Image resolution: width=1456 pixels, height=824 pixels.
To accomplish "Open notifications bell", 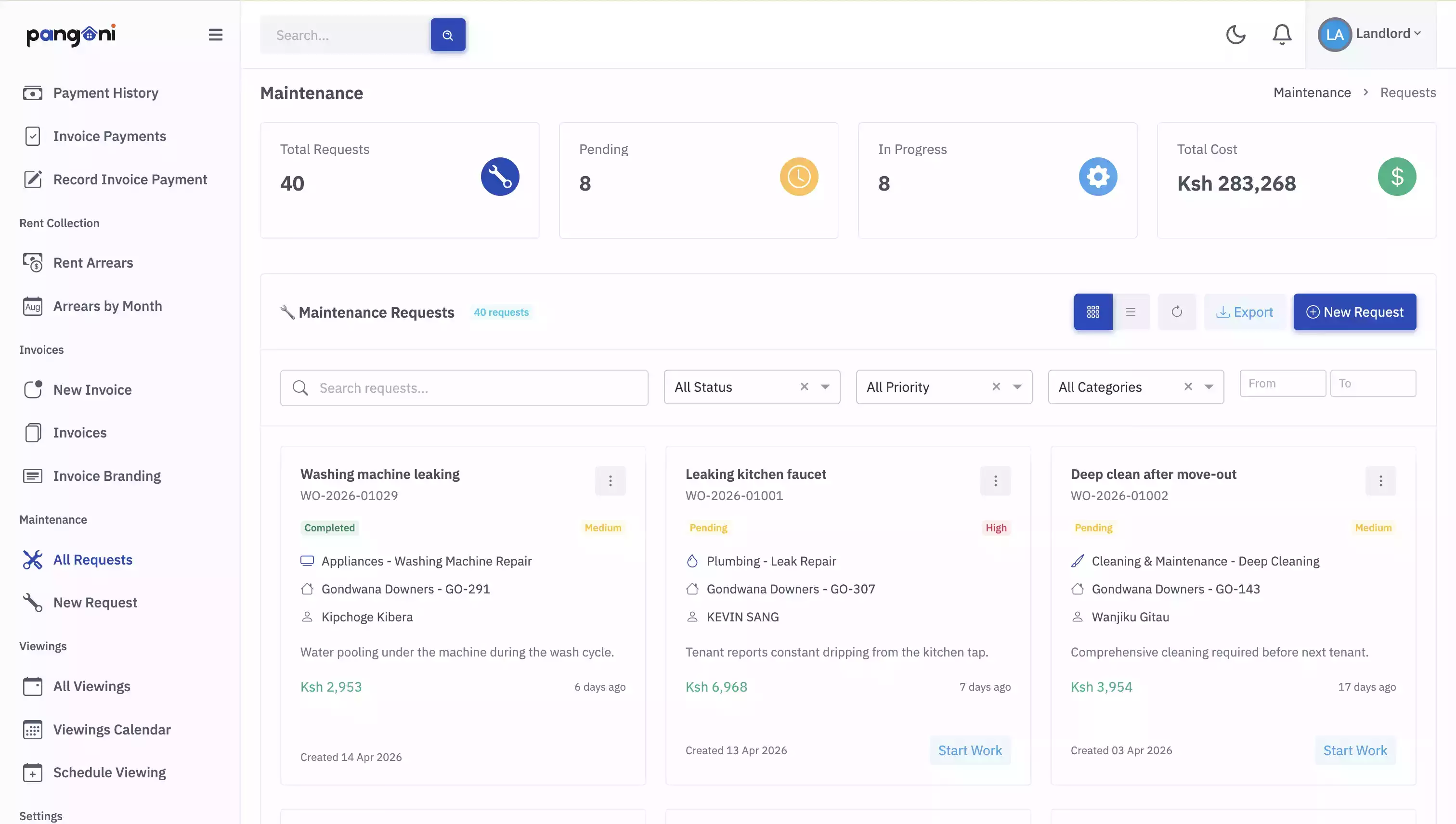I will 1282,35.
